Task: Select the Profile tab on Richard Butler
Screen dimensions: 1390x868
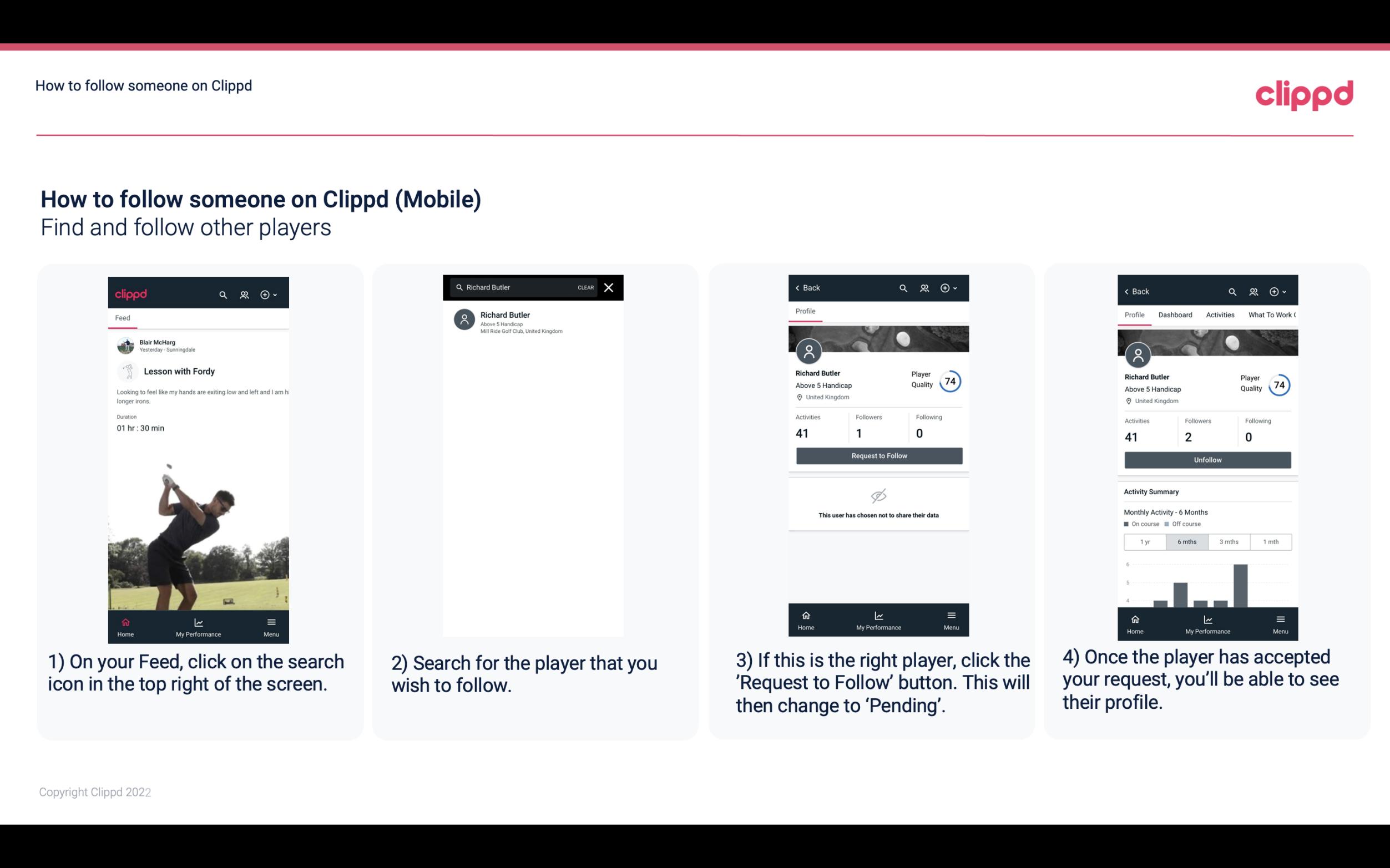Action: 805,312
